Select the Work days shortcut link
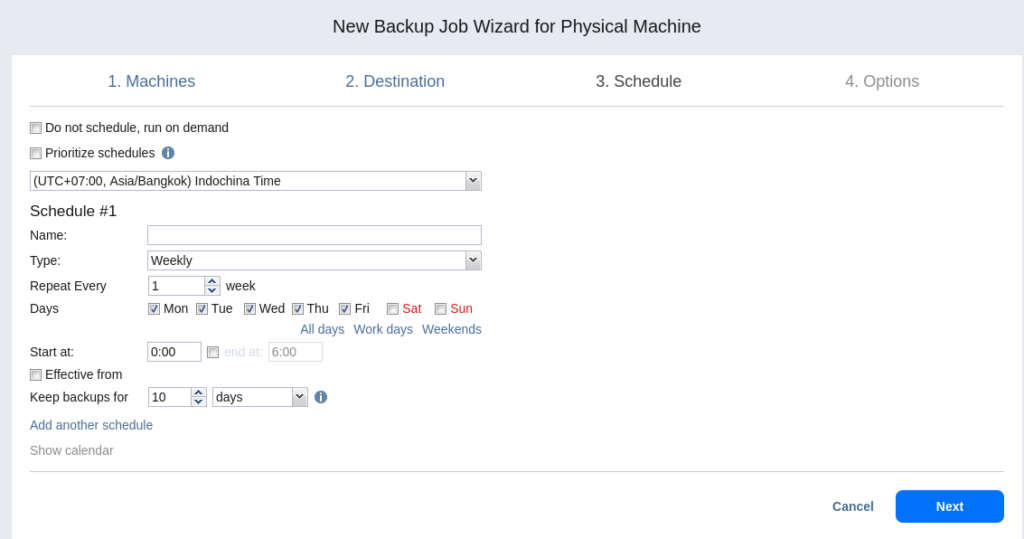This screenshot has width=1024, height=539. [383, 329]
